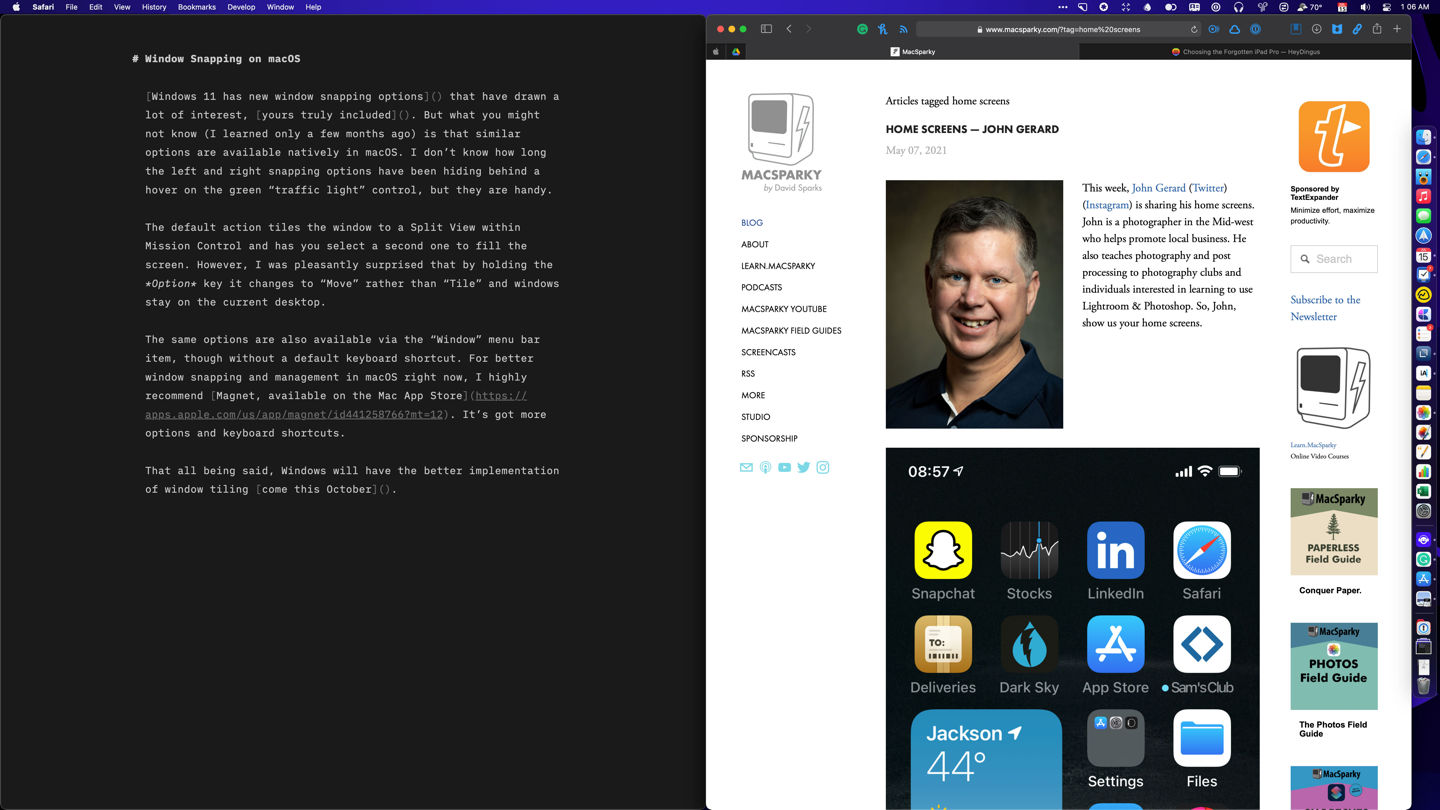
Task: Follow the Twitter link in article text
Action: pyautogui.click(x=1208, y=188)
